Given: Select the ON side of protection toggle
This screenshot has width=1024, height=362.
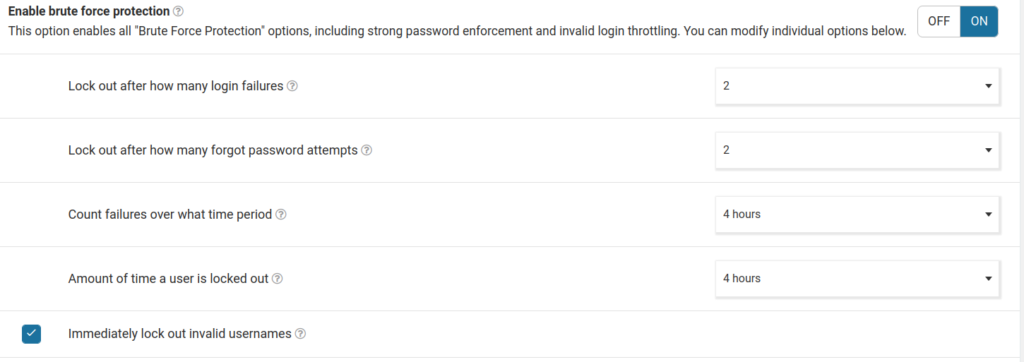Looking at the screenshot, I should (x=979, y=21).
